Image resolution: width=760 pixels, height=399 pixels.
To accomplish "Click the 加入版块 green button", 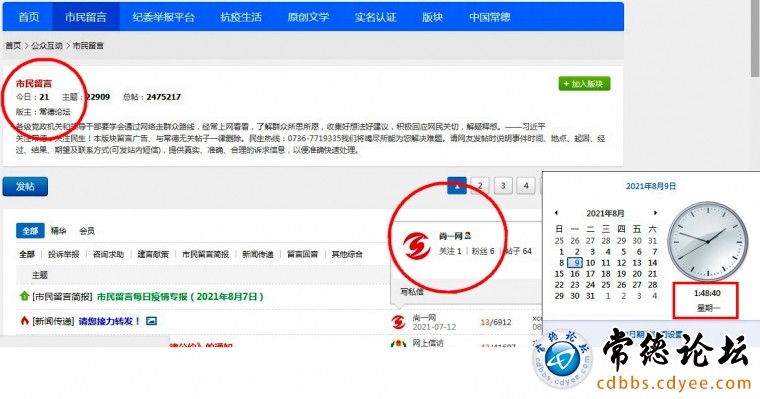I will (x=584, y=84).
